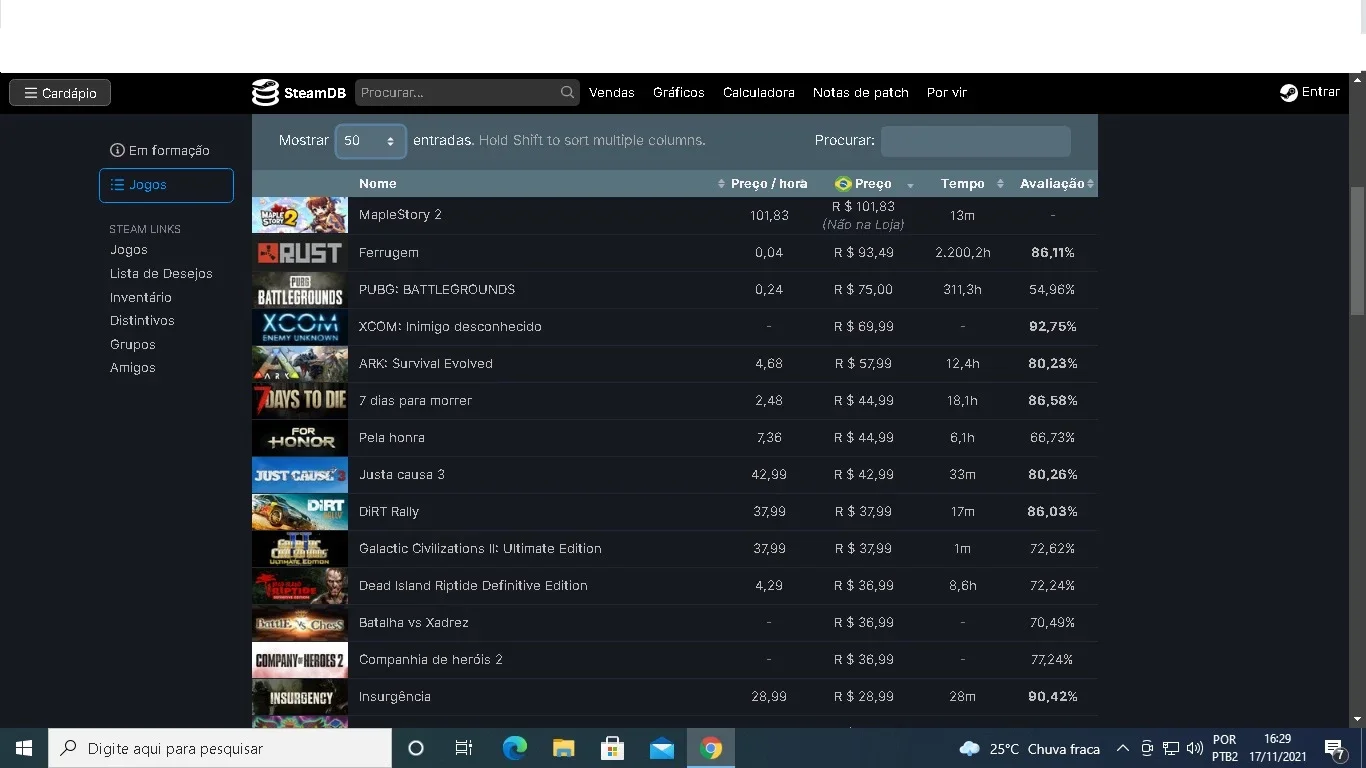Image resolution: width=1366 pixels, height=768 pixels.
Task: Click the Steam icon next to Entrar
Action: (1289, 92)
